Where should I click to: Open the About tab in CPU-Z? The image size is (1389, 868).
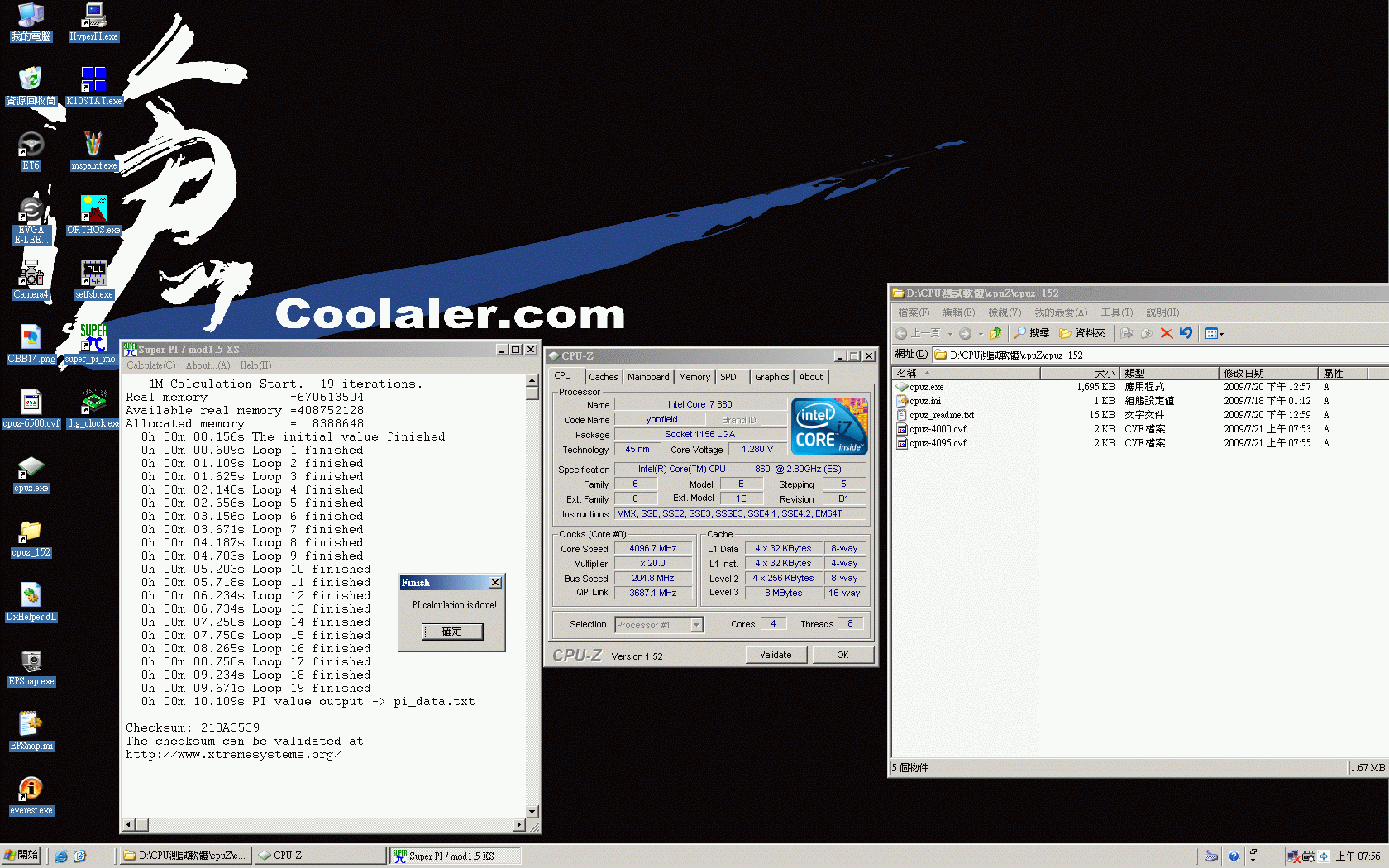811,377
